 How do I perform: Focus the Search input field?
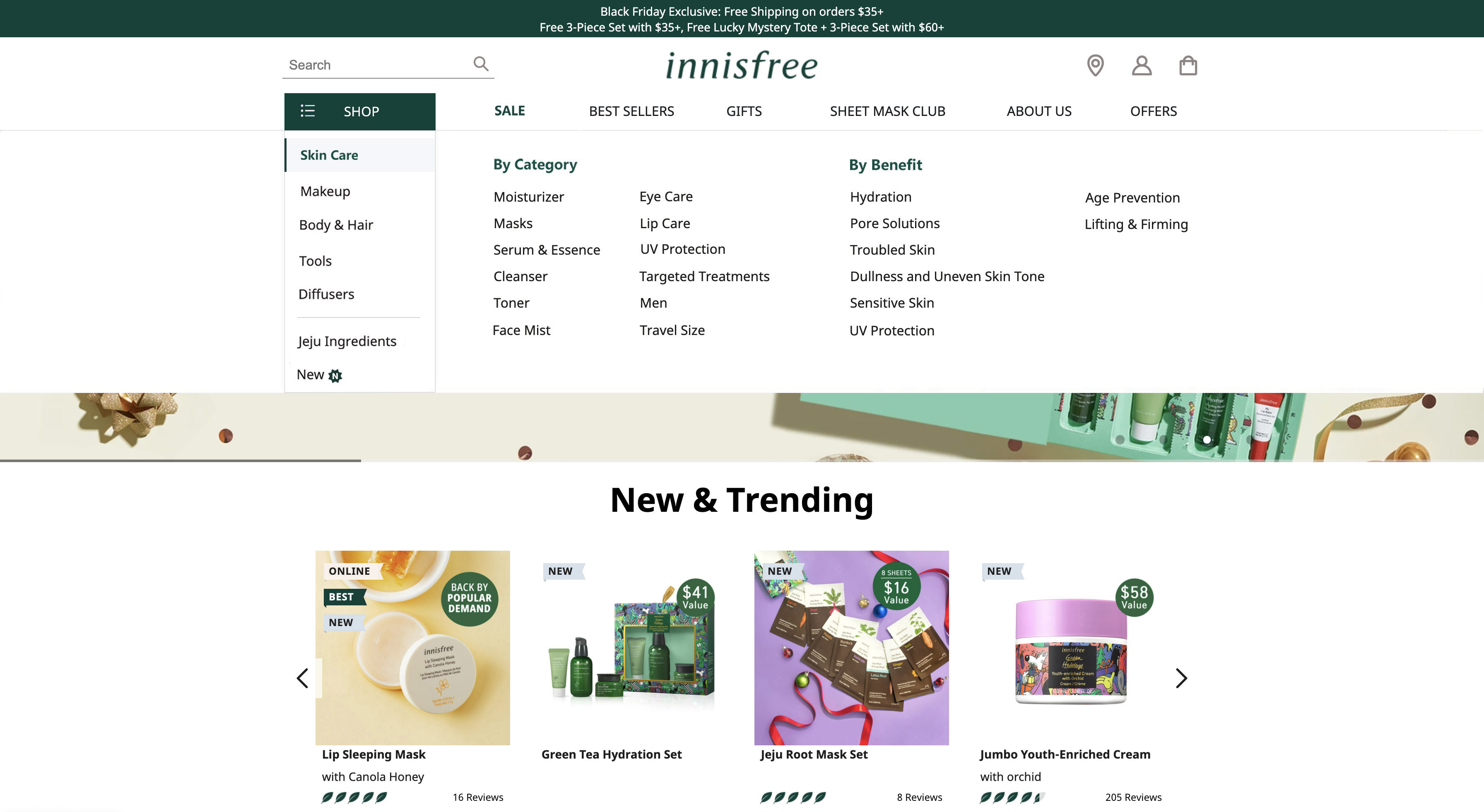[x=374, y=65]
